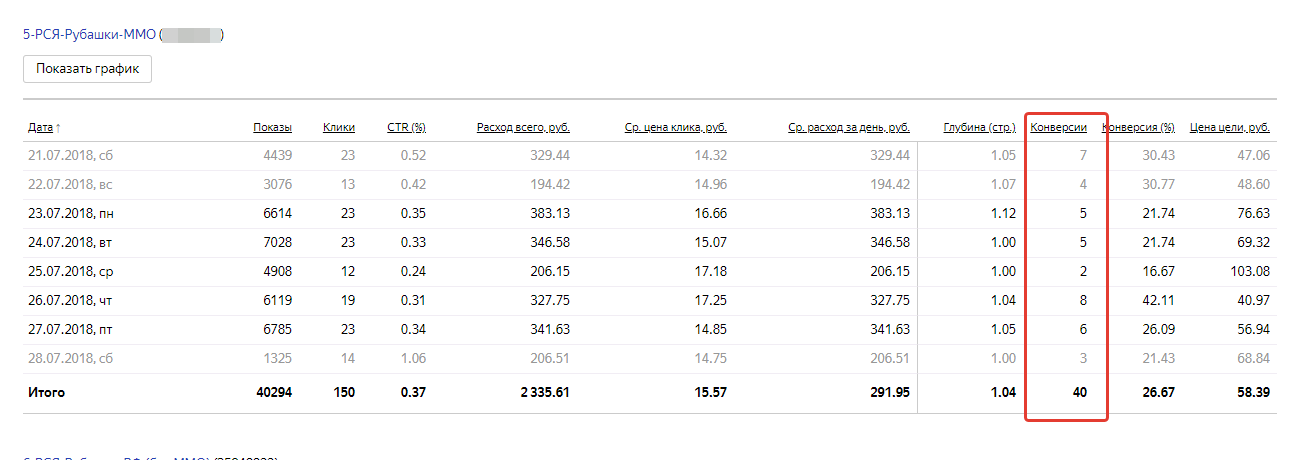Sort by the Конверсия (%) column header

tap(1138, 127)
